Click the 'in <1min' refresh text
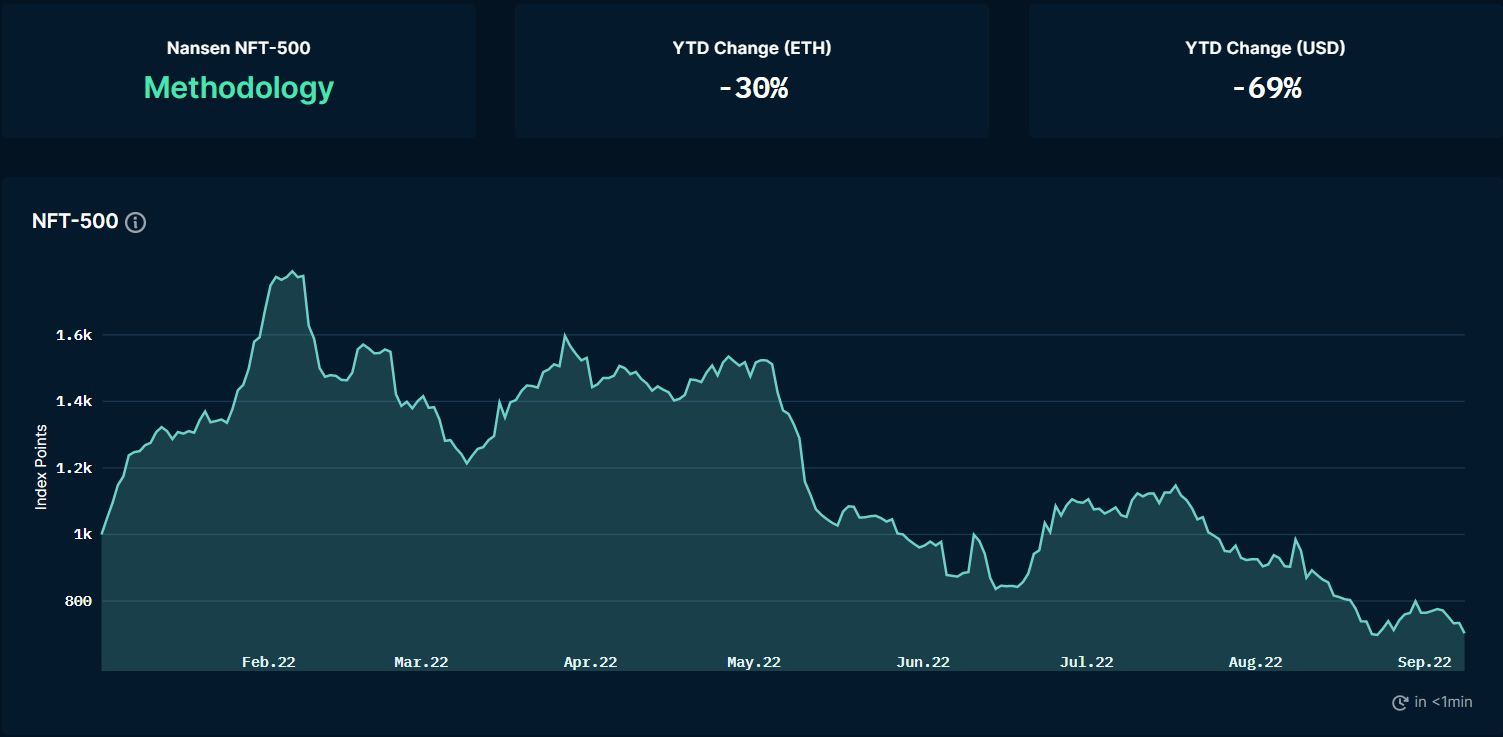The height and width of the screenshot is (737, 1503). [x=1443, y=702]
